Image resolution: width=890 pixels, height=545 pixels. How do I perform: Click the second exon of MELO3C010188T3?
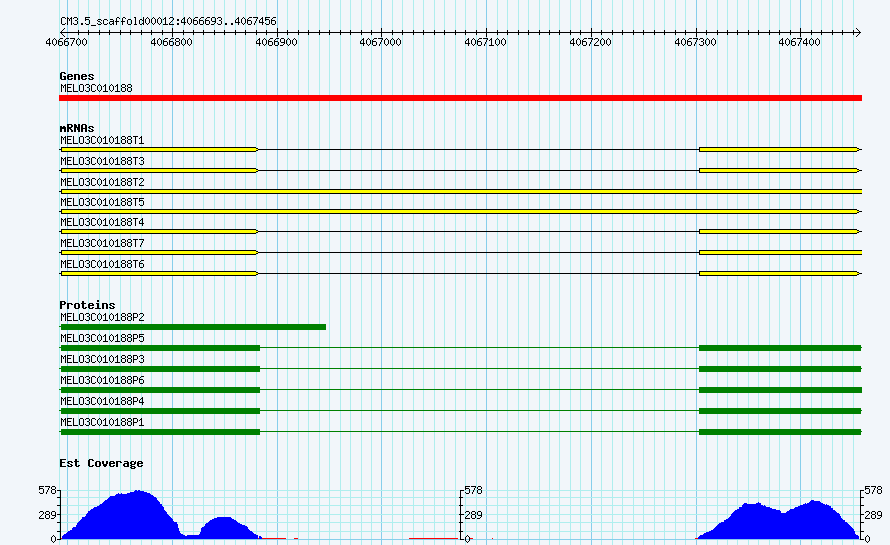pyautogui.click(x=779, y=170)
